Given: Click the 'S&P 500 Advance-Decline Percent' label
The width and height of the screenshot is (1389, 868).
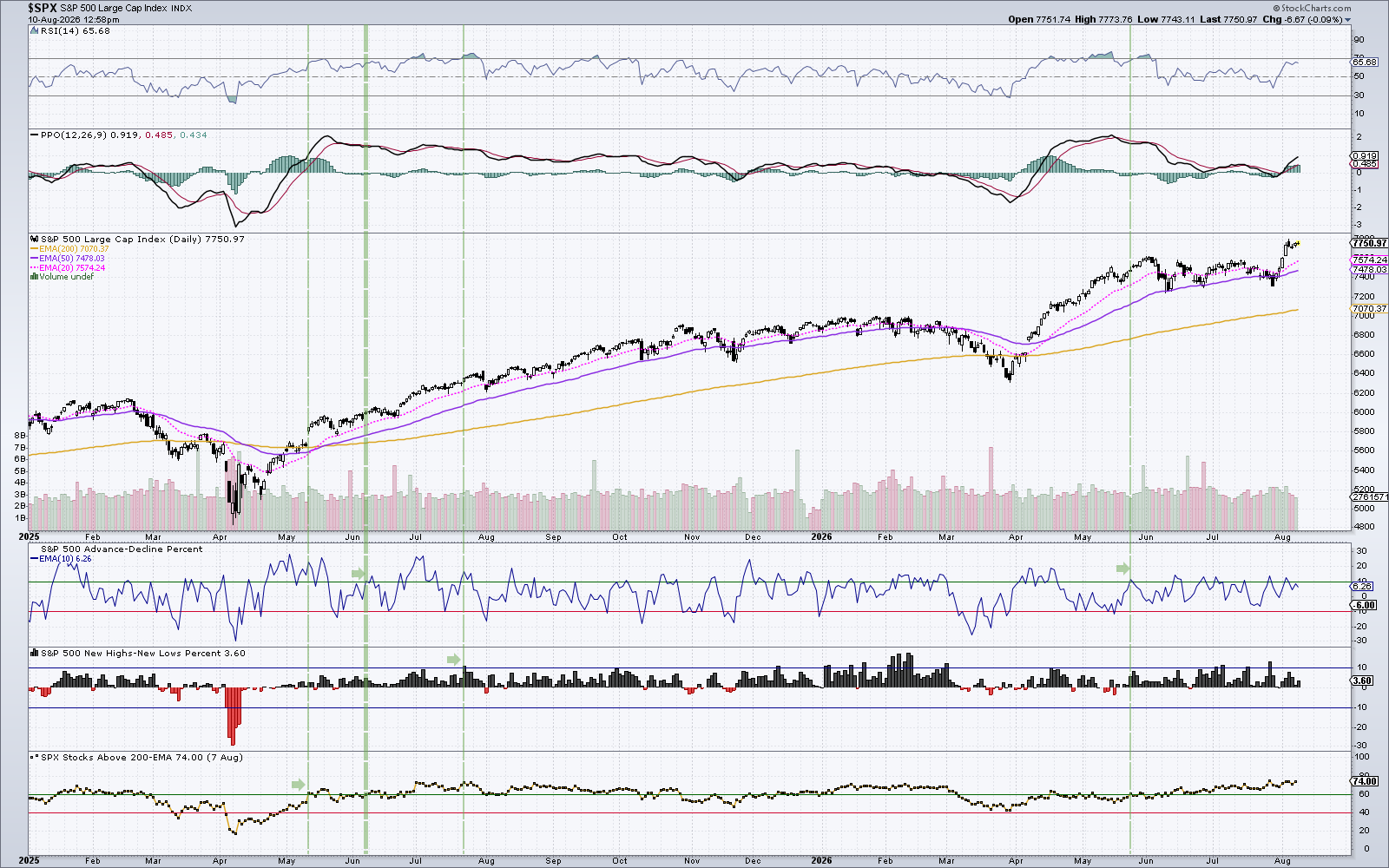Looking at the screenshot, I should pos(122,549).
